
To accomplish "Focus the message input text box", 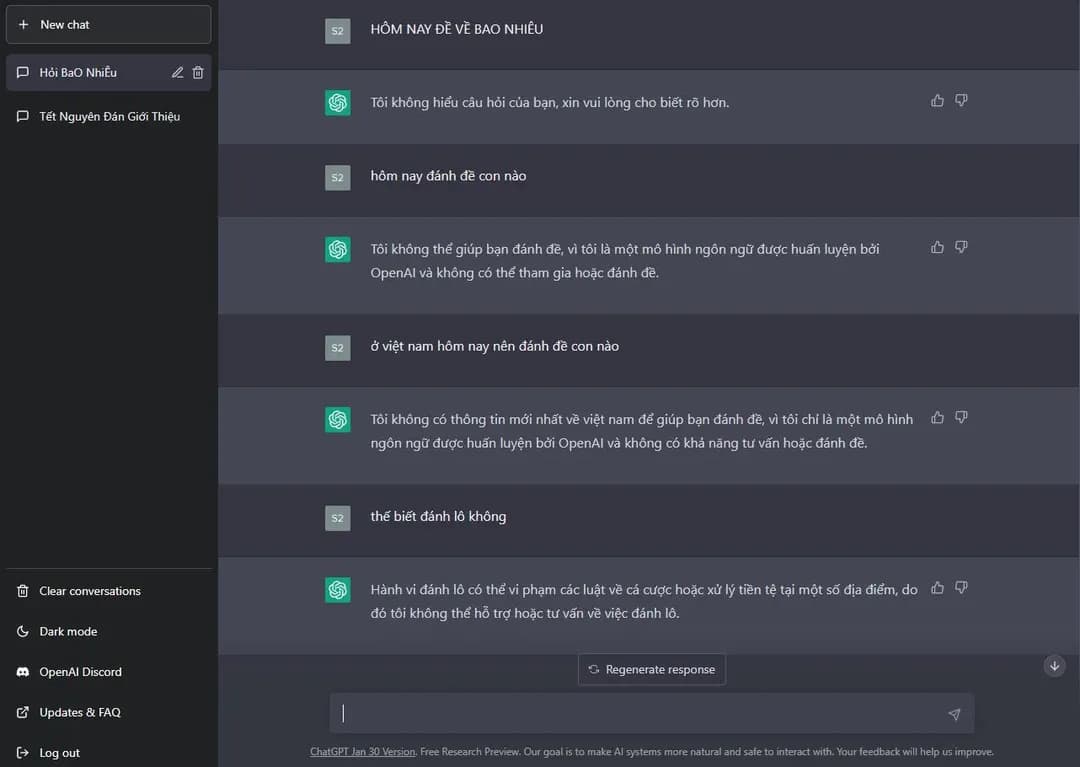I will 640,713.
